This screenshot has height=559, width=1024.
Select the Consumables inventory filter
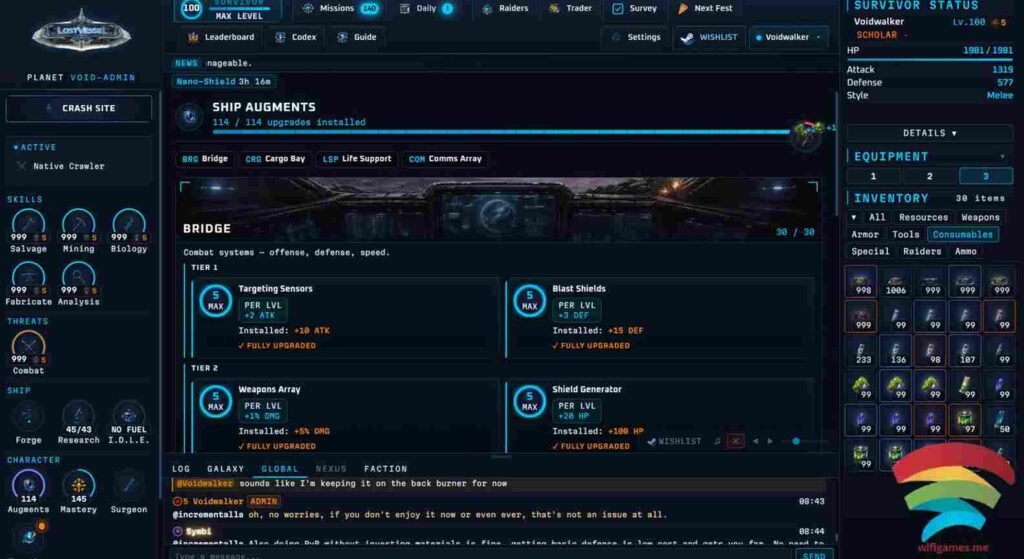[963, 234]
